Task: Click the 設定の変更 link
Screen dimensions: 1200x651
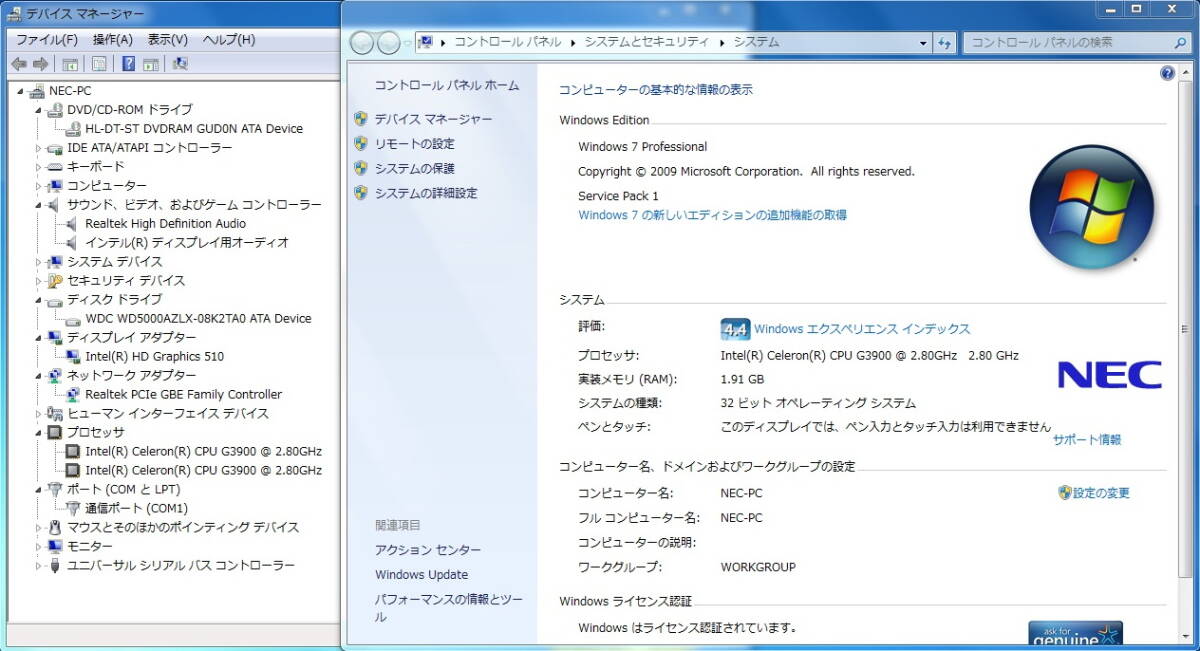Action: click(1101, 493)
